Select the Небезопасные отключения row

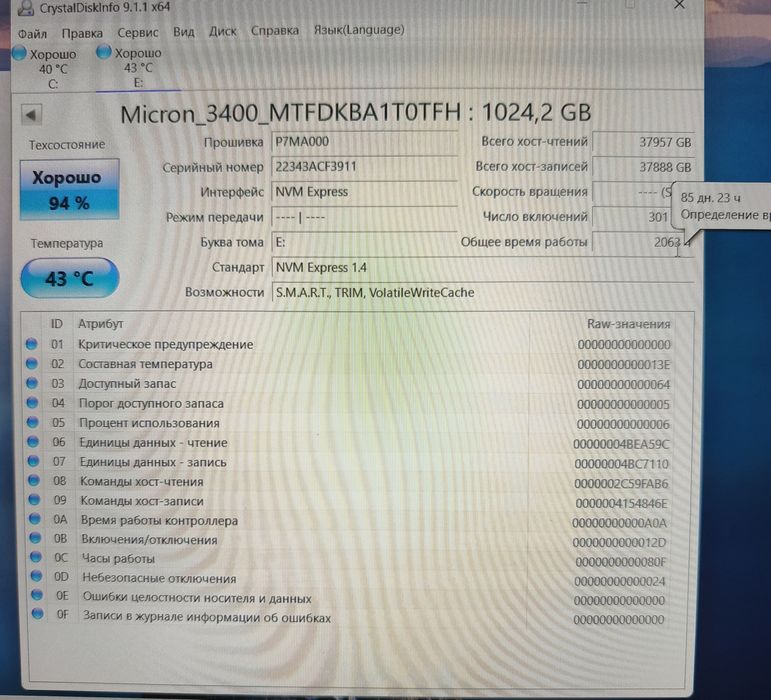click(x=348, y=579)
